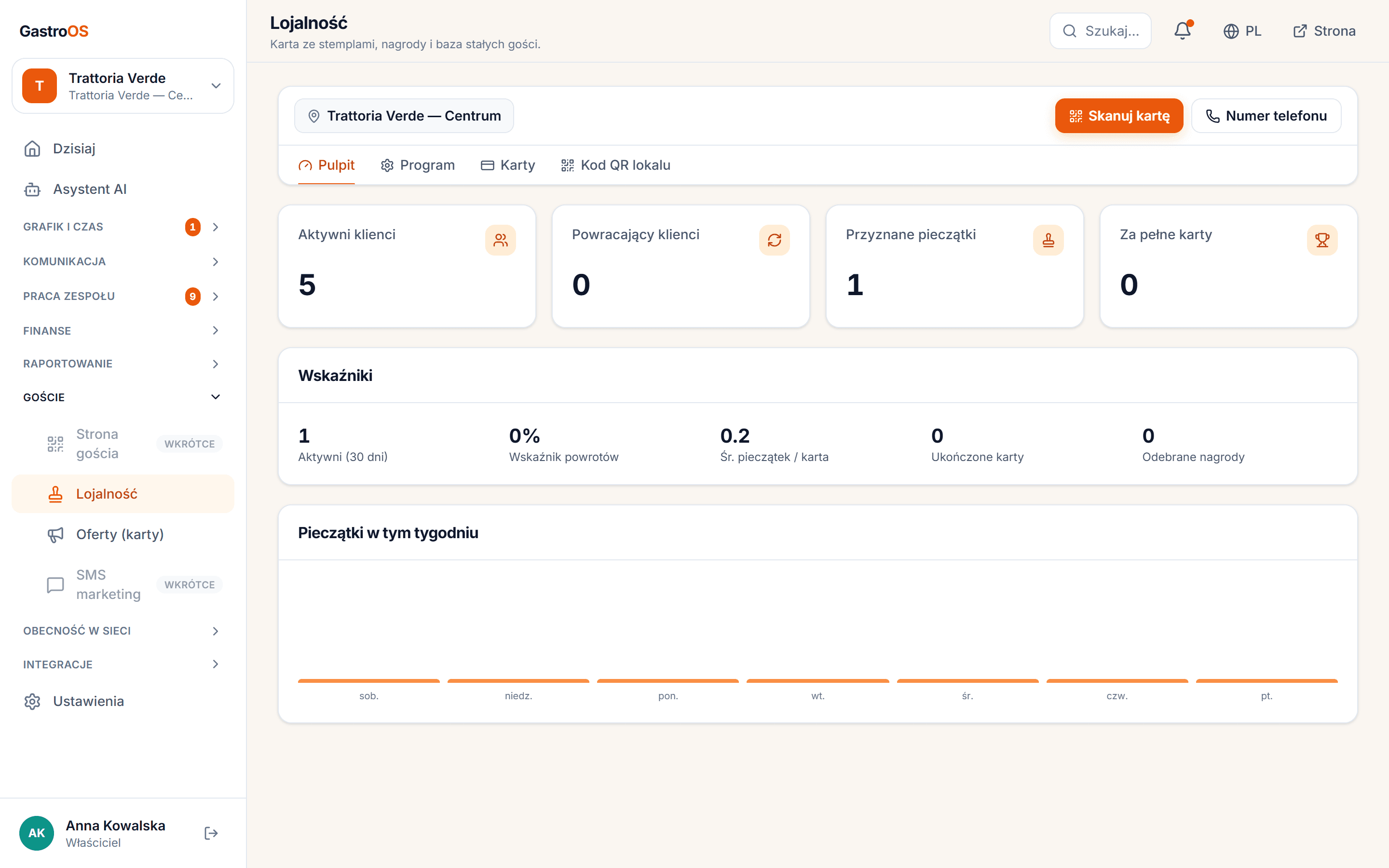Click the Skanuj kartę button

tap(1118, 116)
